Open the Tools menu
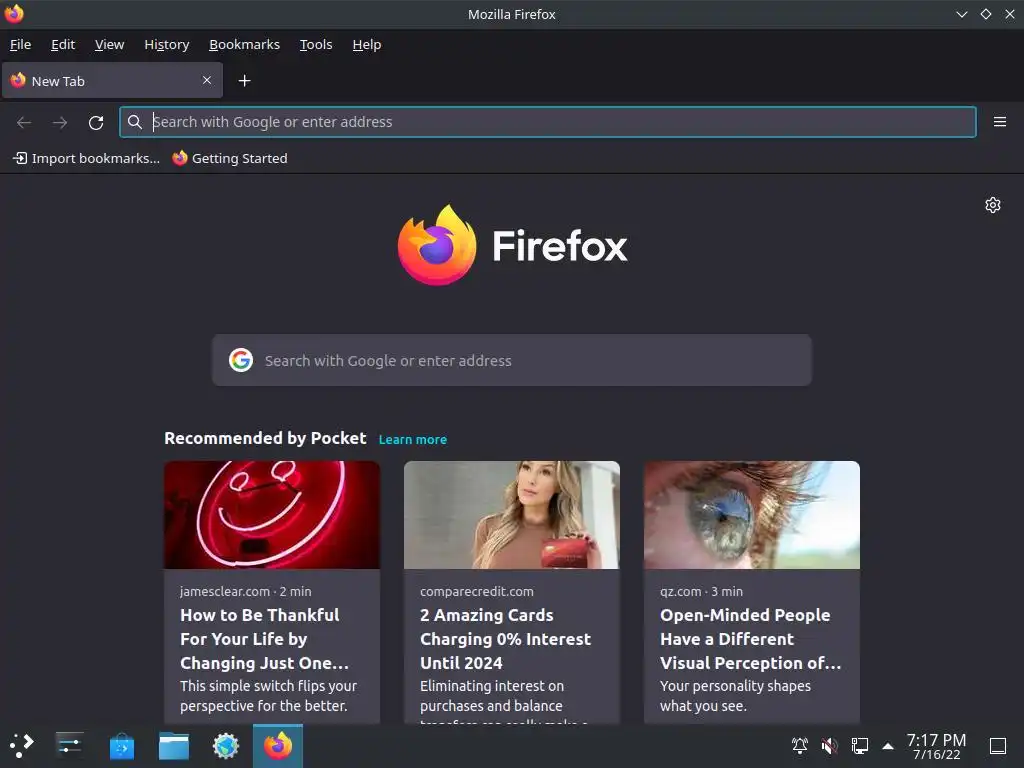 tap(316, 44)
